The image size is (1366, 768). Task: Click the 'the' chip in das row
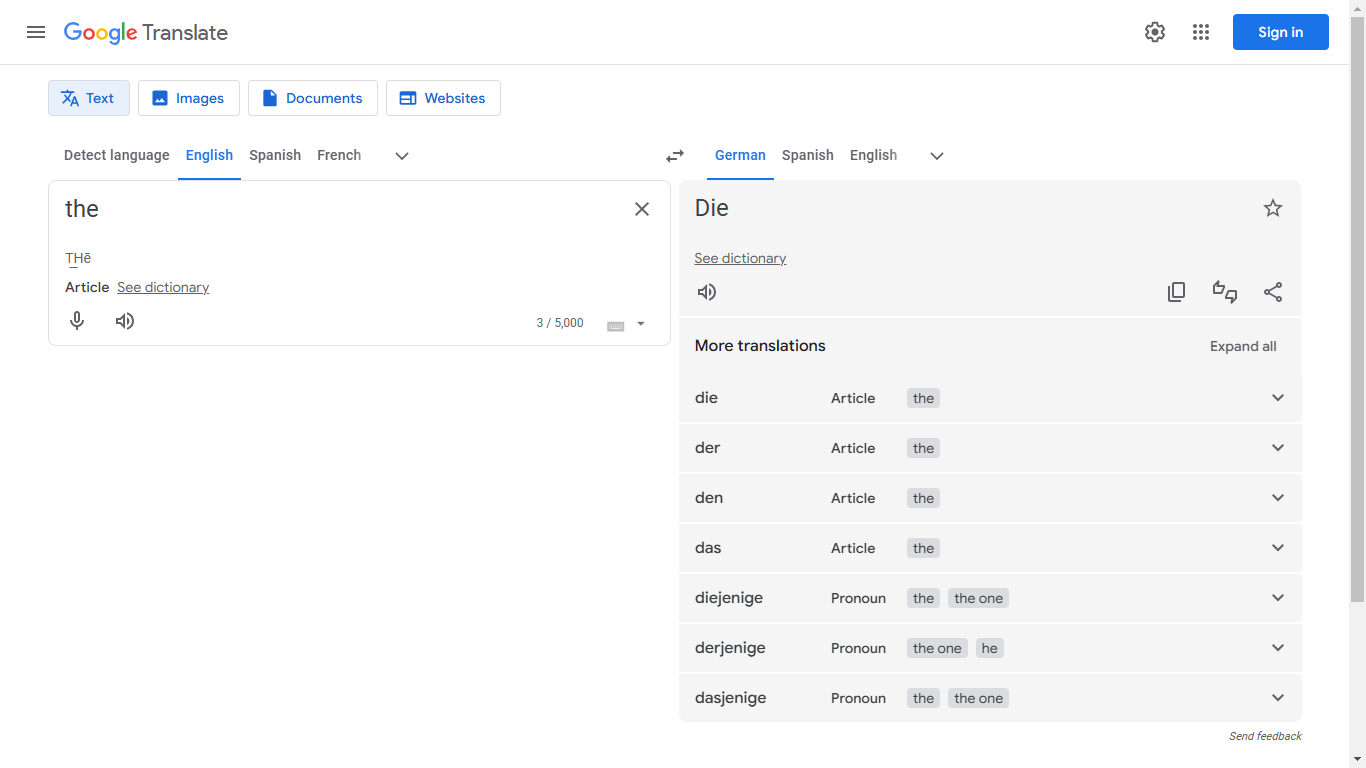pos(923,548)
